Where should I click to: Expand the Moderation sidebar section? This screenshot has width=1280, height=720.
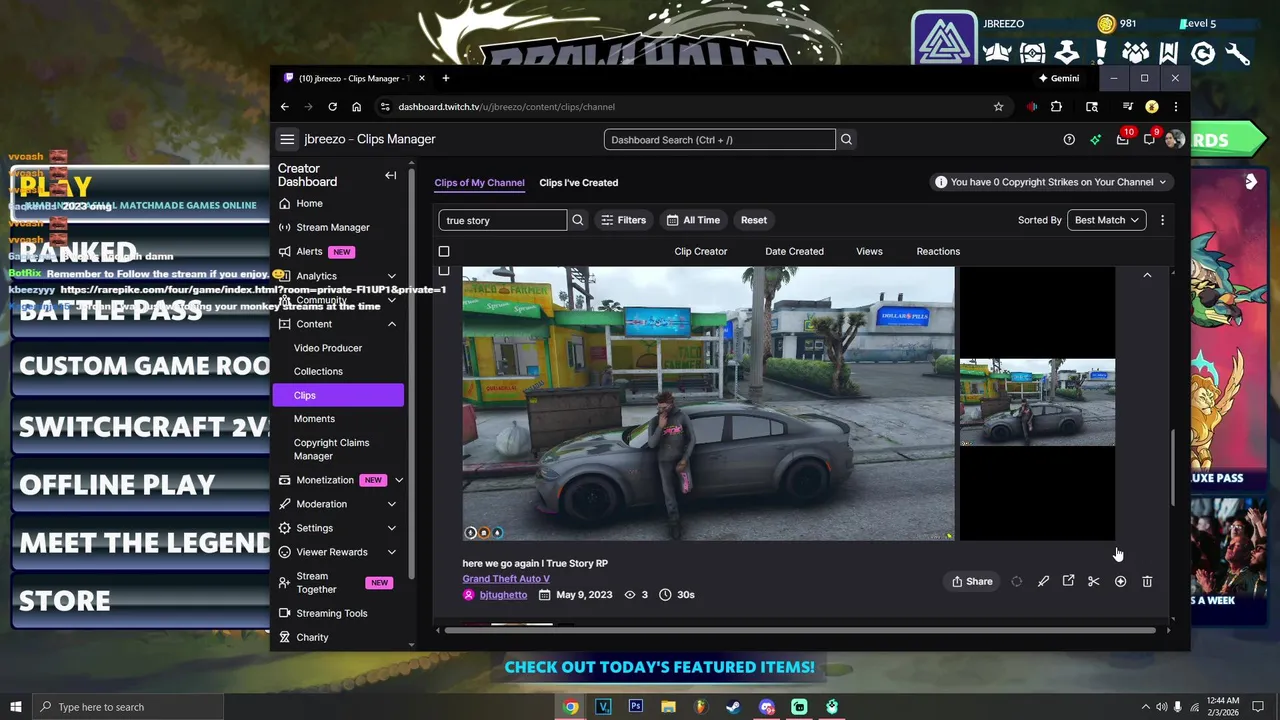(391, 504)
